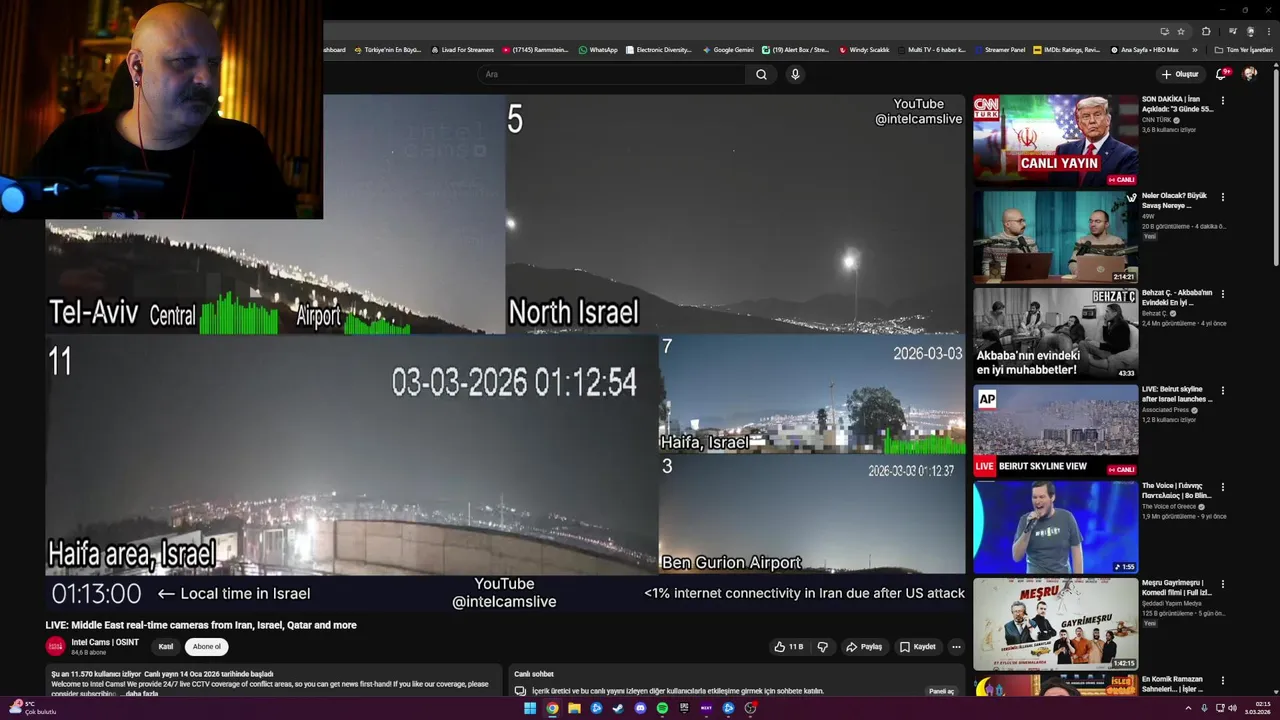Image resolution: width=1280 pixels, height=720 pixels.
Task: Open the purple NEXT app in taskbar
Action: [x=706, y=708]
